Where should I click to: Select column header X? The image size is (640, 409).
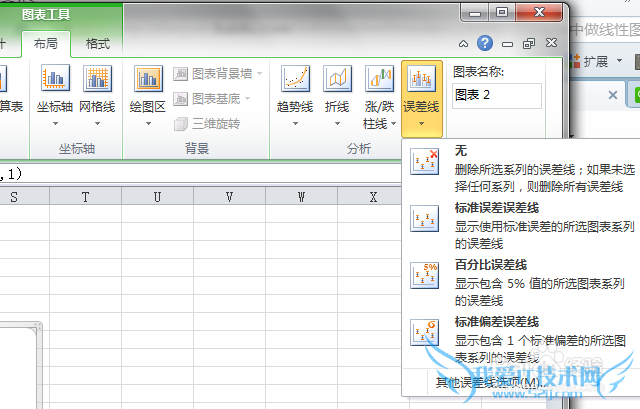373,197
